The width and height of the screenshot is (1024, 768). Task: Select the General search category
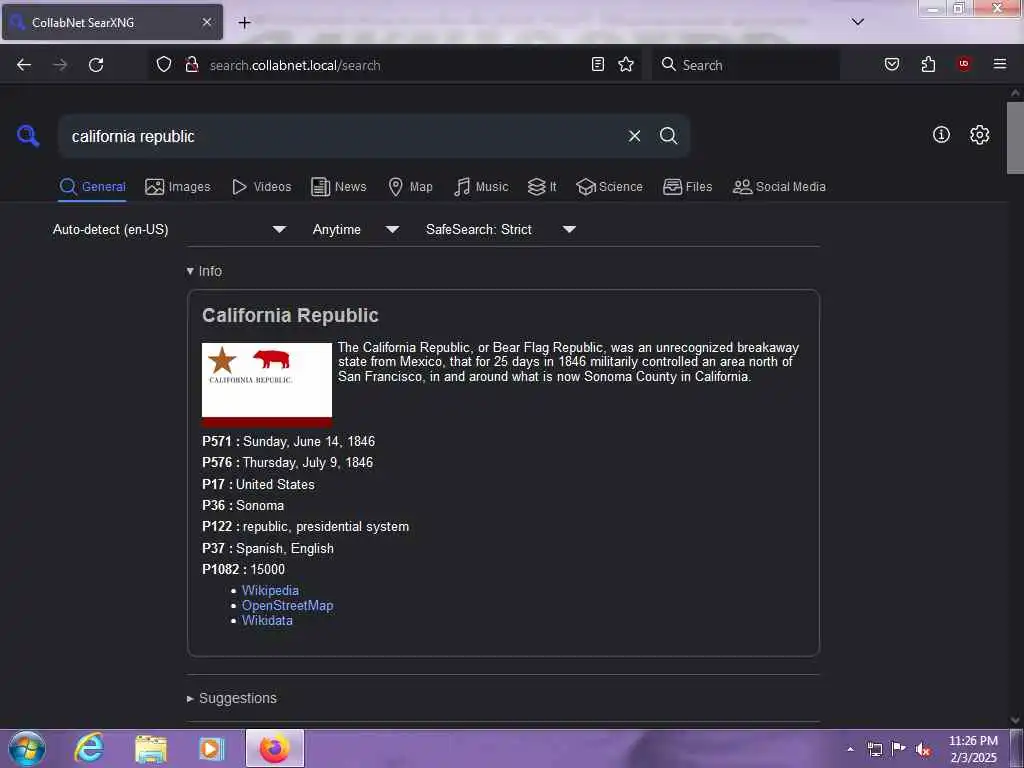click(x=92, y=187)
